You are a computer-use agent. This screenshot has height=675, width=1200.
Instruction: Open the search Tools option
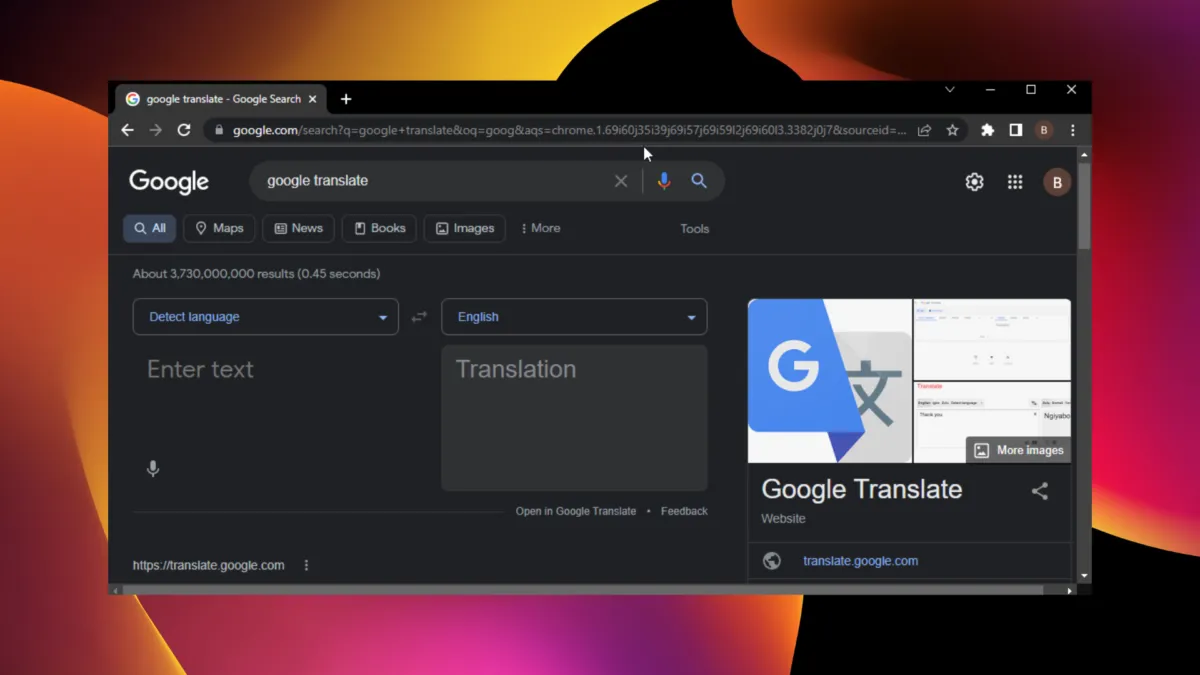[x=694, y=229]
